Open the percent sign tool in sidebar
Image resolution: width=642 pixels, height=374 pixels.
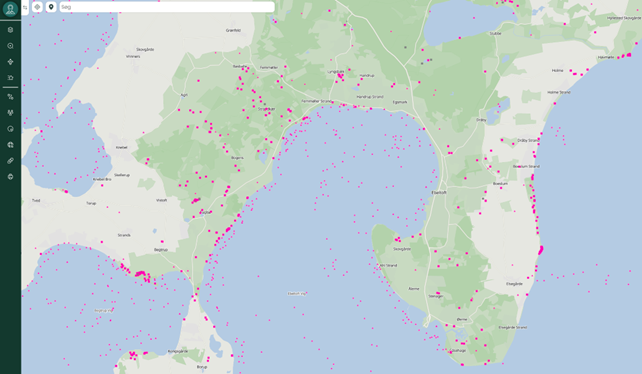tap(11, 97)
